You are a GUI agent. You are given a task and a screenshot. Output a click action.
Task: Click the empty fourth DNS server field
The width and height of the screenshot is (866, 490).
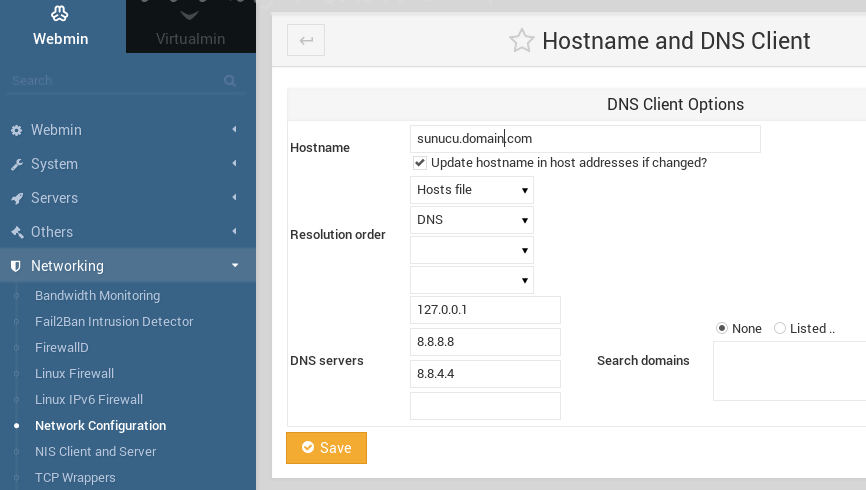485,406
